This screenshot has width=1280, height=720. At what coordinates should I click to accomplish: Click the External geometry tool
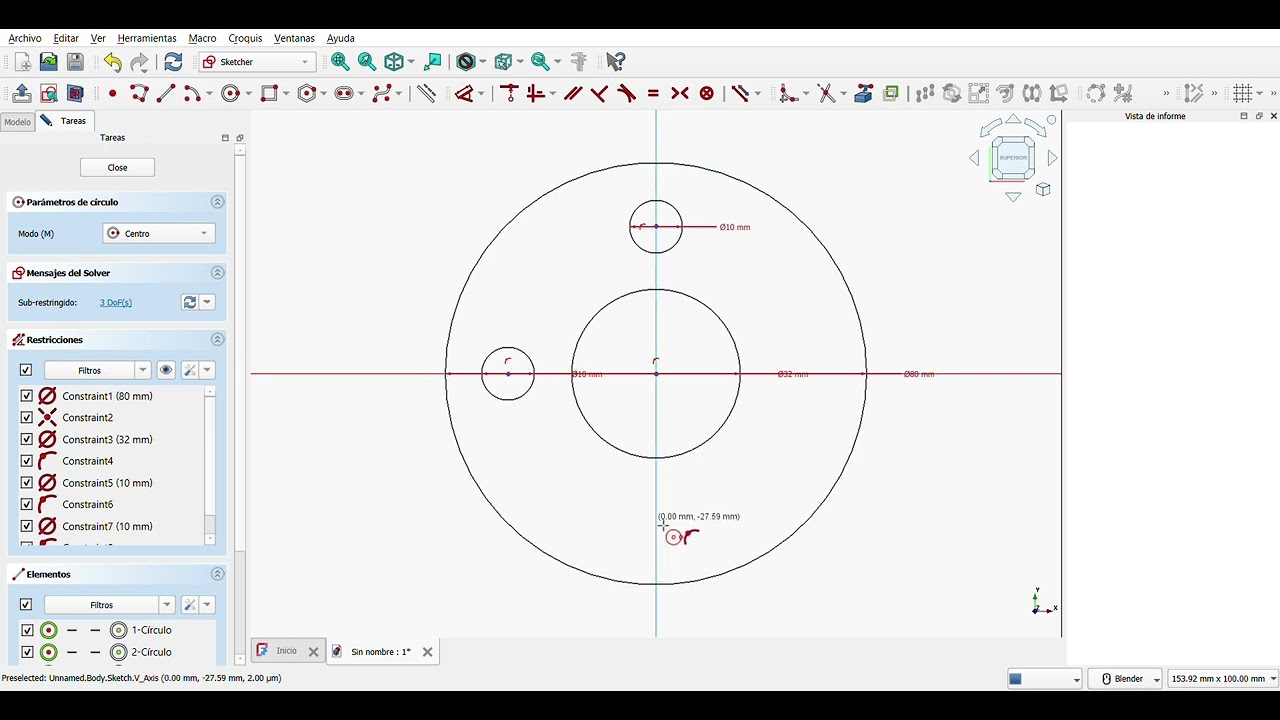click(x=864, y=93)
